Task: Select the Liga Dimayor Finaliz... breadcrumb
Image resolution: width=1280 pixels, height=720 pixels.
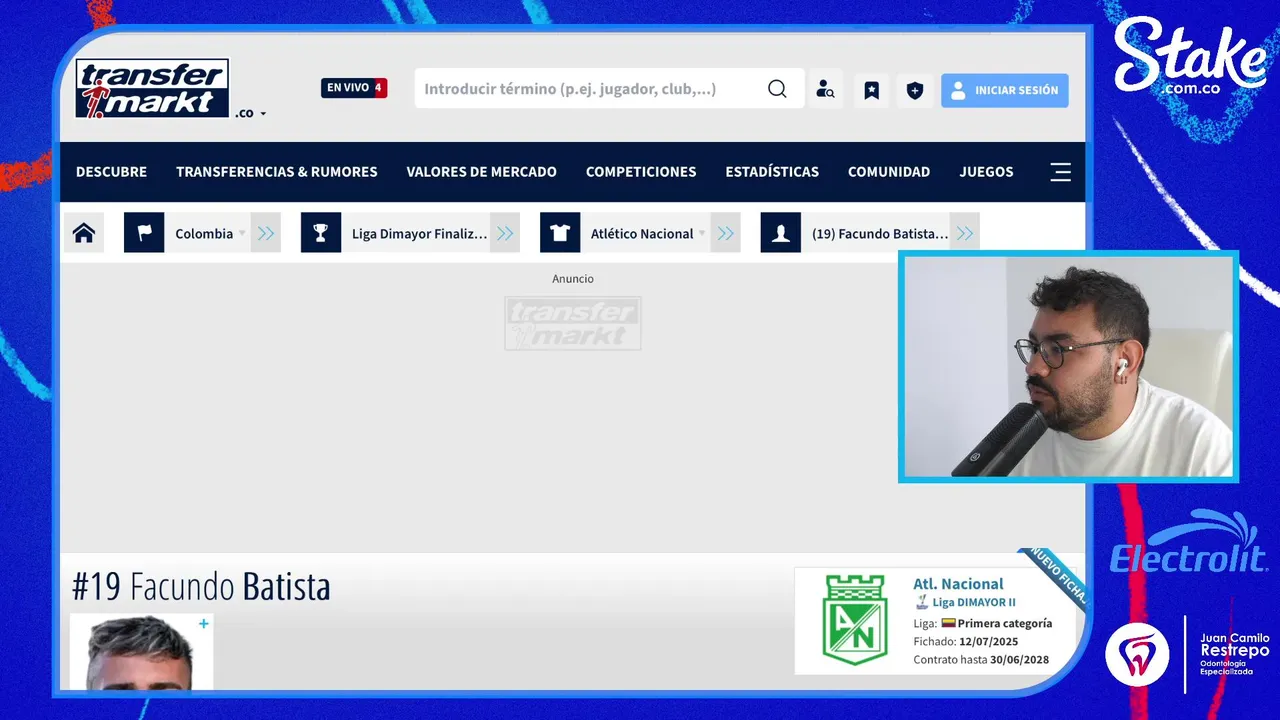Action: (x=419, y=233)
